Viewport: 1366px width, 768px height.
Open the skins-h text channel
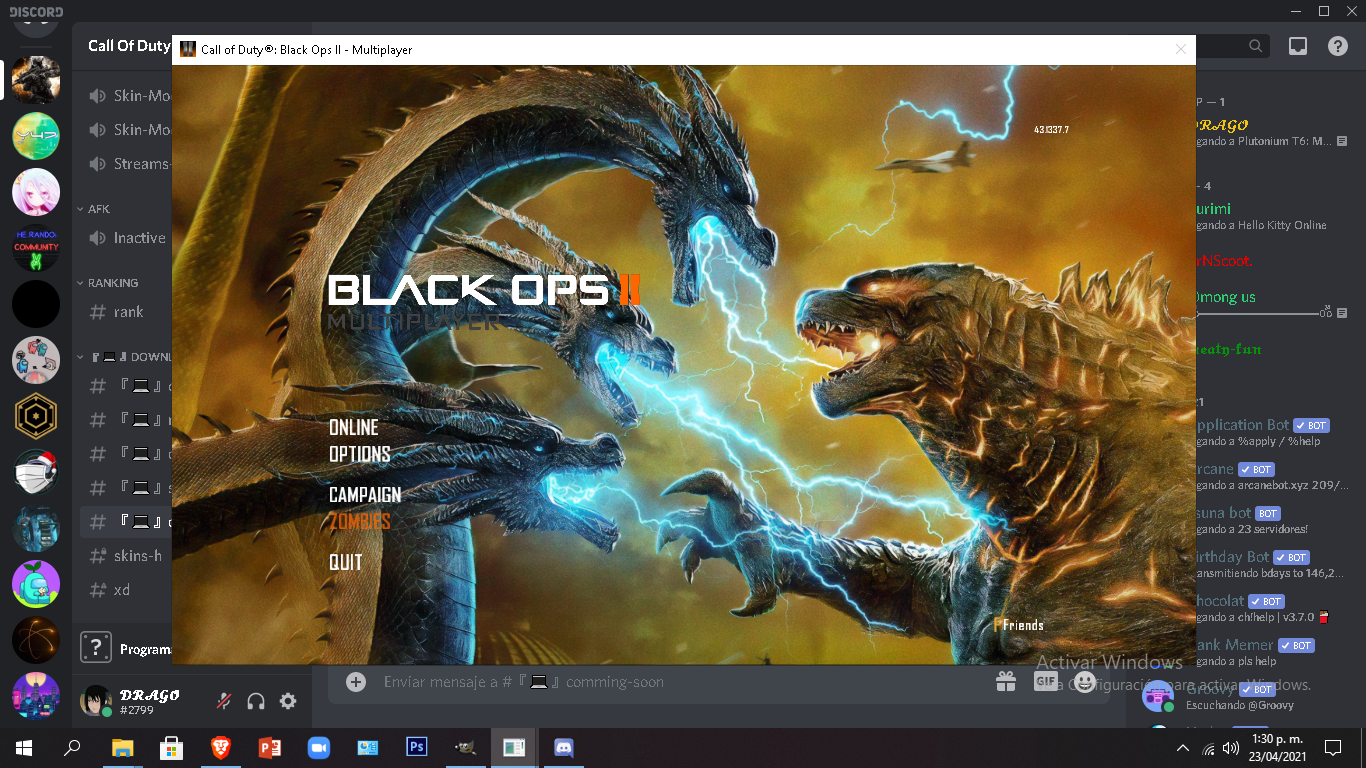coord(126,556)
